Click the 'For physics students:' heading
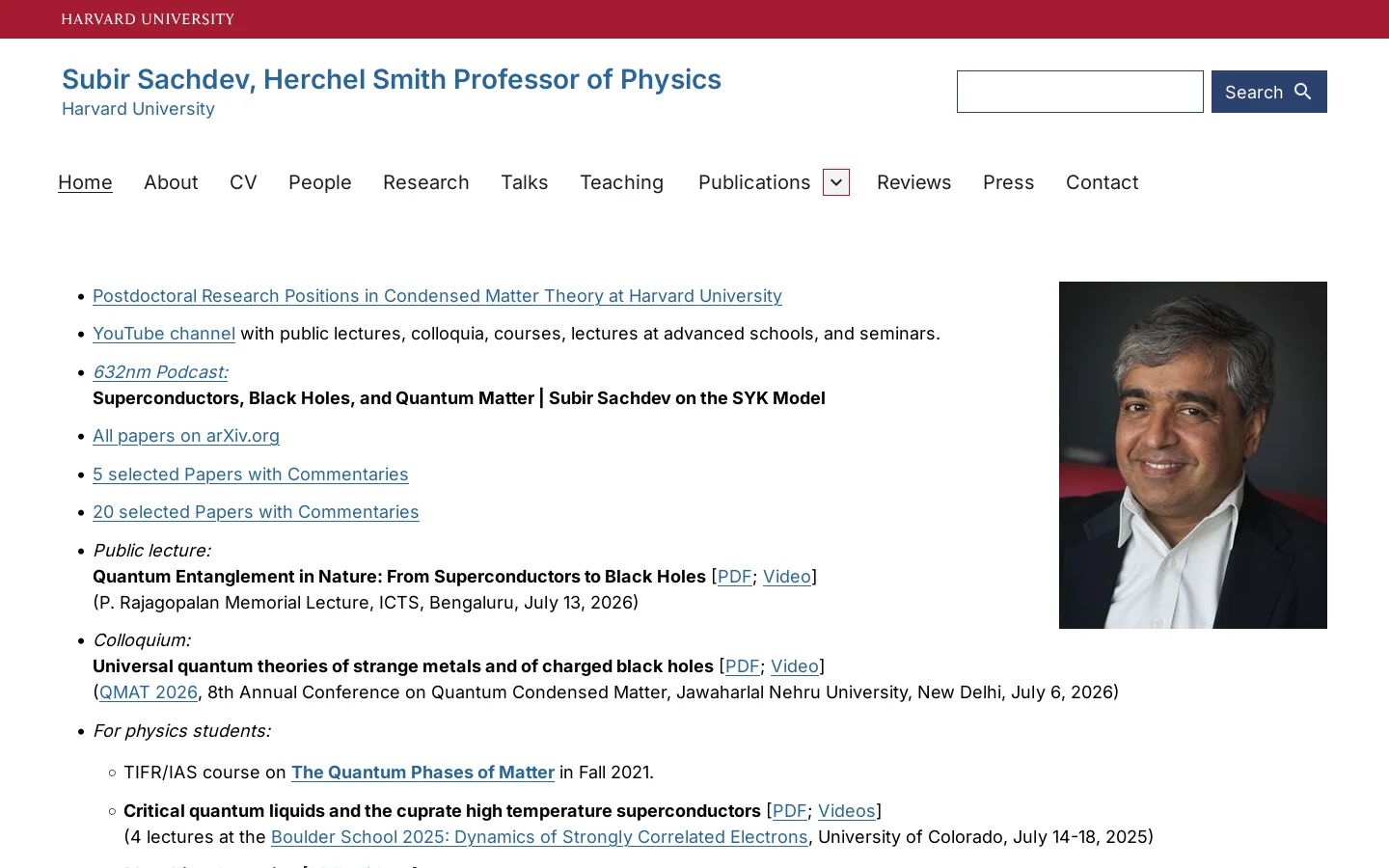 pyautogui.click(x=181, y=731)
